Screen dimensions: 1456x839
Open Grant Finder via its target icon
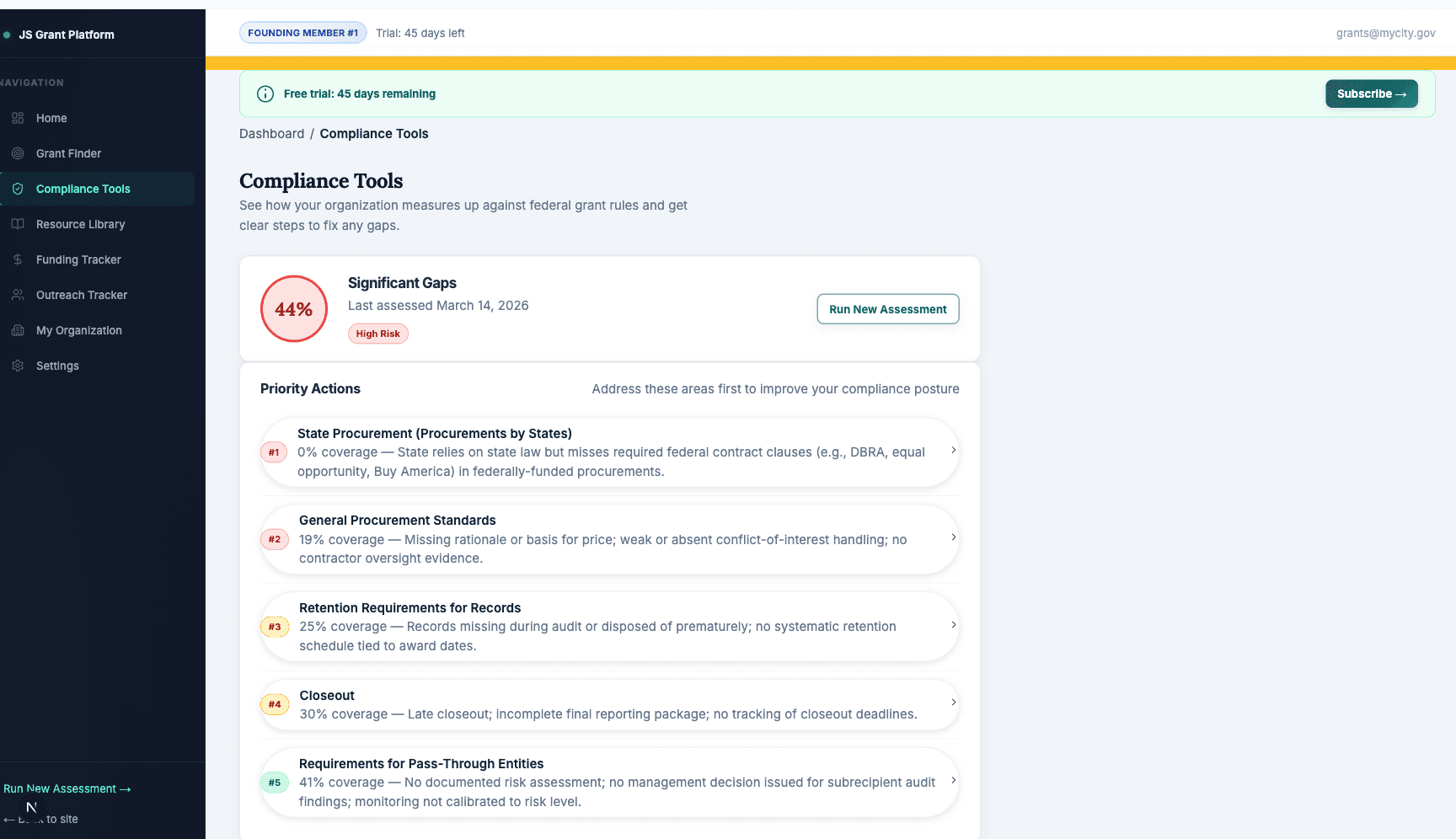(18, 153)
